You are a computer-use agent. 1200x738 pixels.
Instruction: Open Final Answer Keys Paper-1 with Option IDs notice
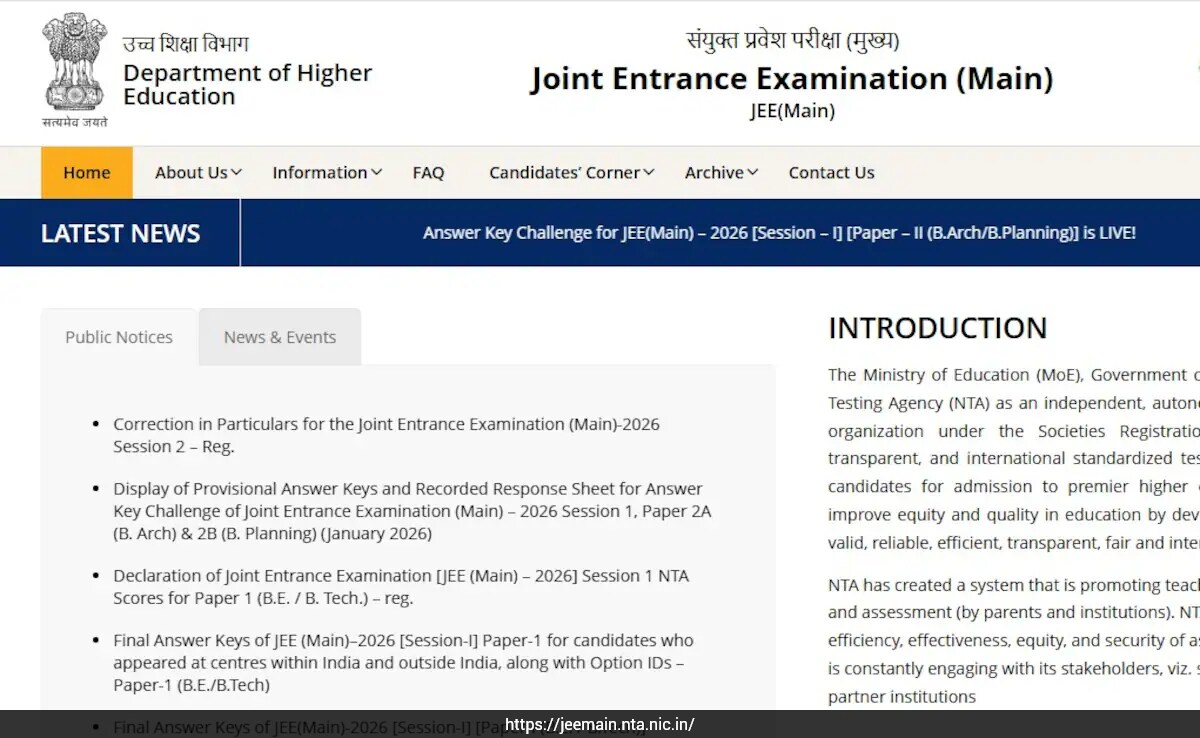pyautogui.click(x=403, y=663)
